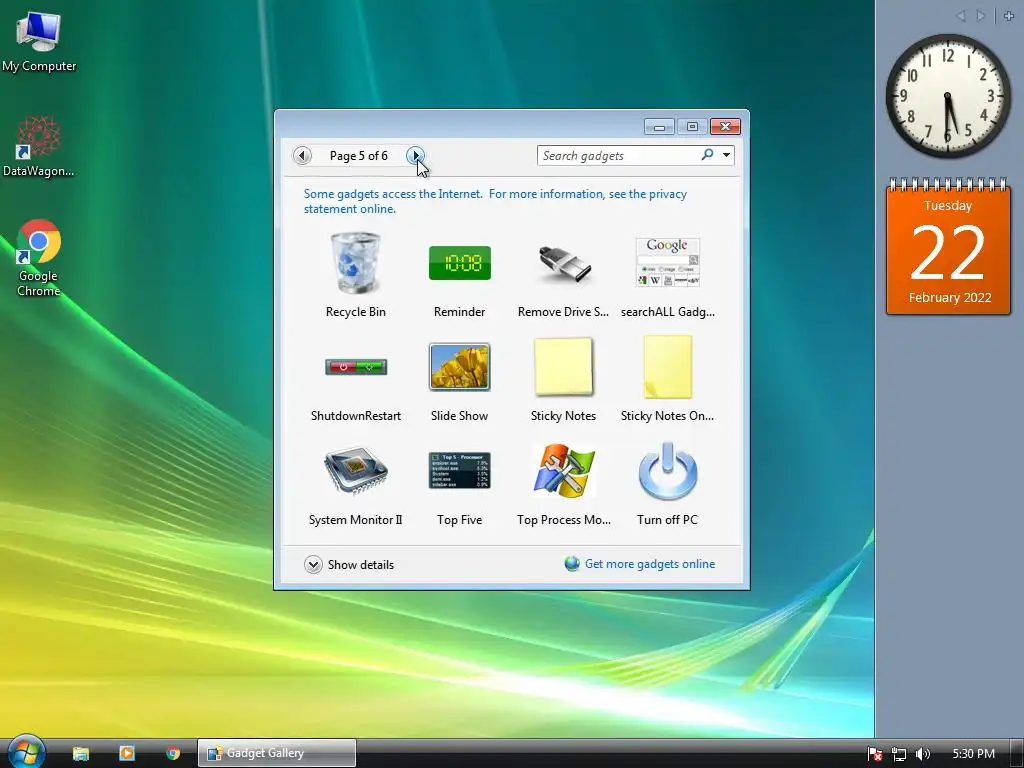Image resolution: width=1024 pixels, height=768 pixels.
Task: Click the sidebar clock gadget
Action: click(948, 96)
